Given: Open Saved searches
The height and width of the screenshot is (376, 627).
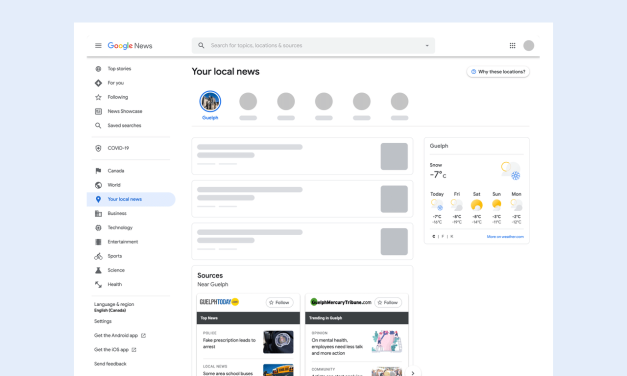Looking at the screenshot, I should [x=124, y=126].
